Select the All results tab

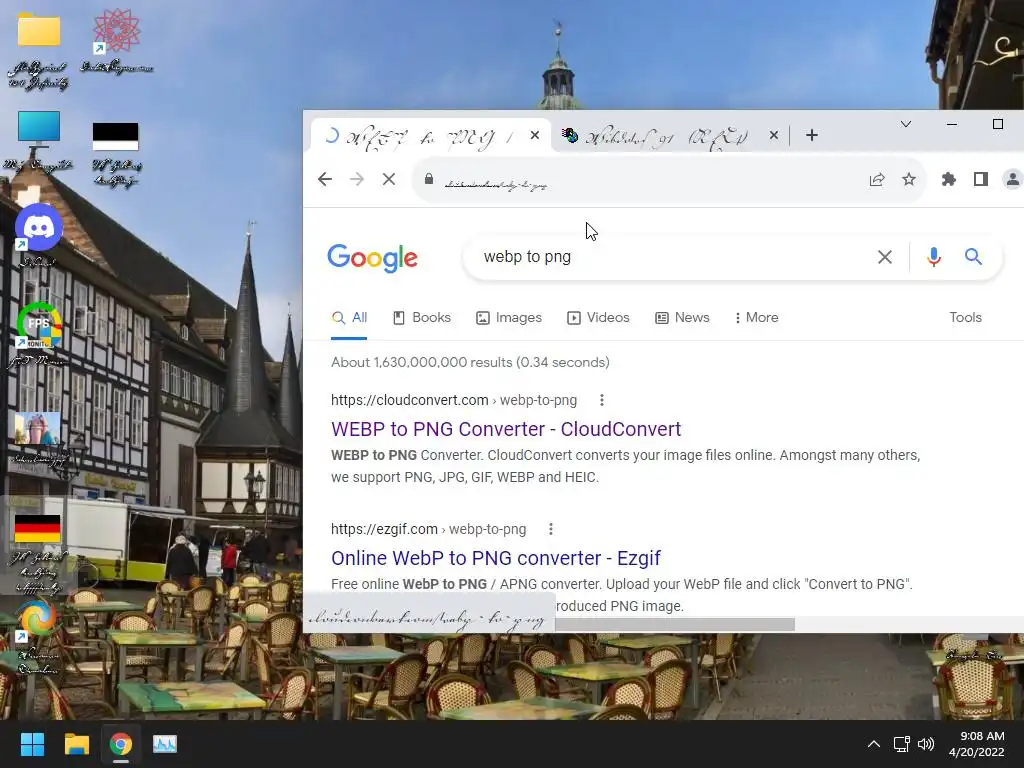pos(349,318)
